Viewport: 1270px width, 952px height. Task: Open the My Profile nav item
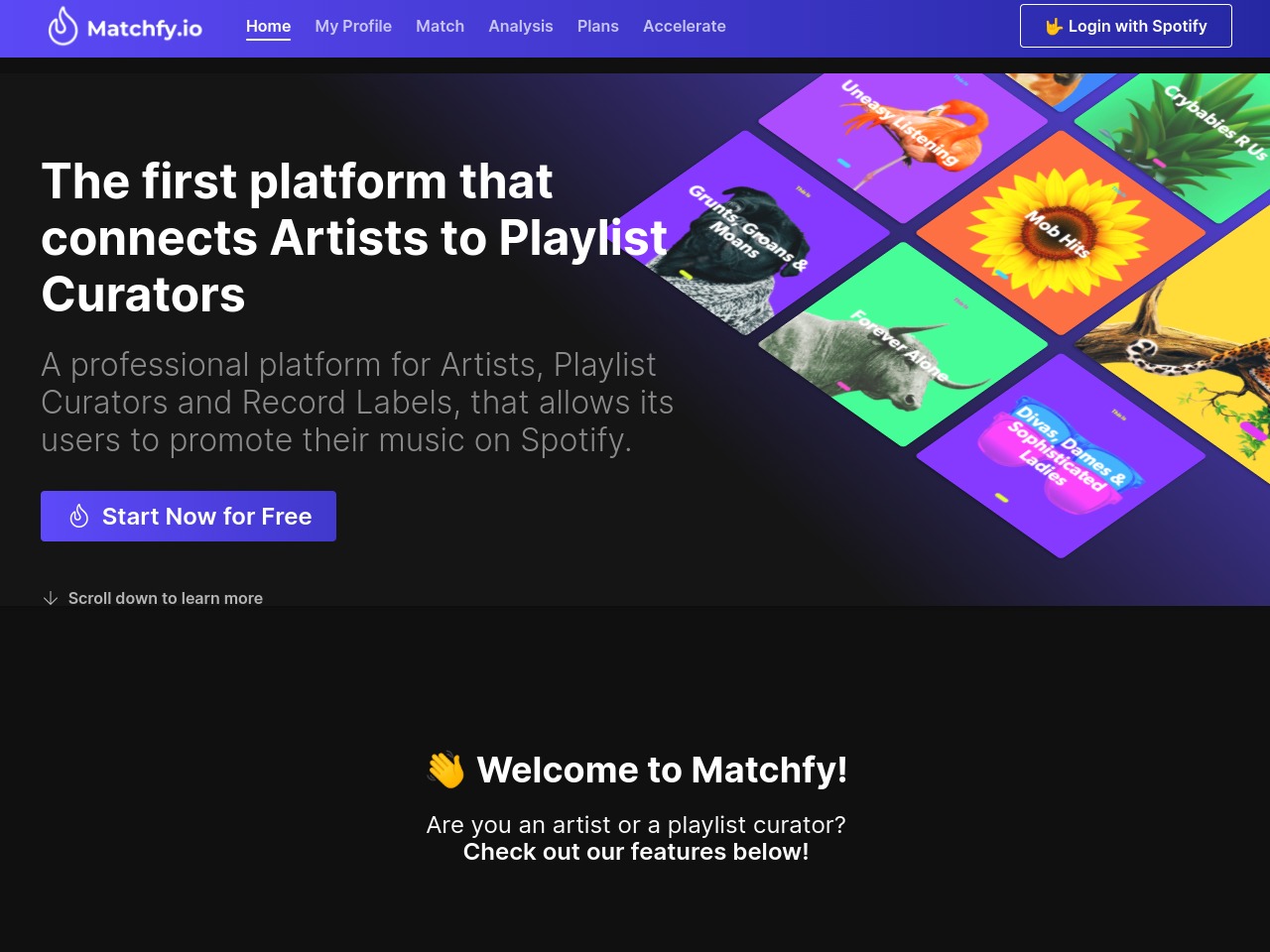(x=353, y=27)
